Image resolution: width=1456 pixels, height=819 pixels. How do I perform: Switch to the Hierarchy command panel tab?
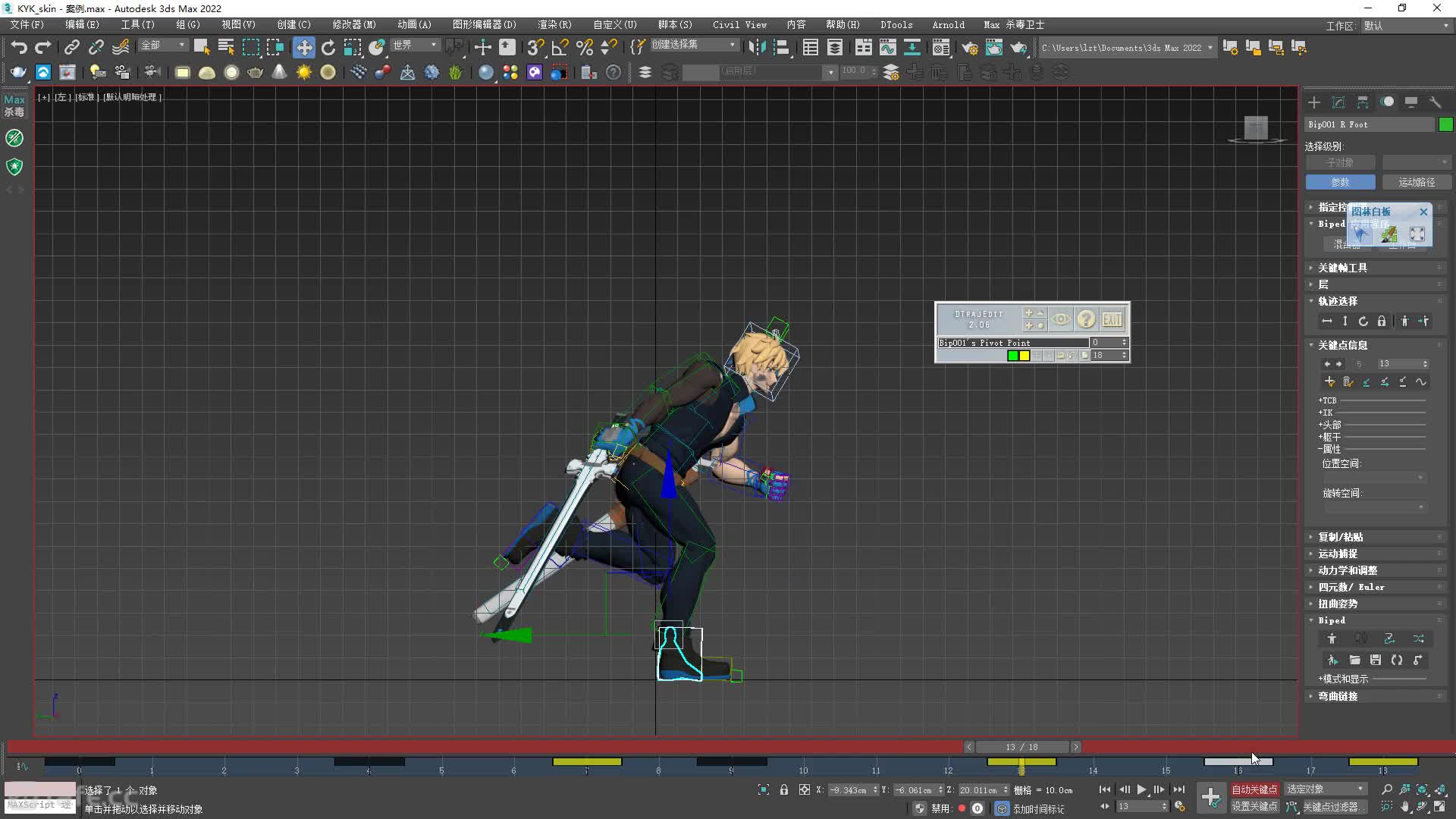click(1363, 102)
